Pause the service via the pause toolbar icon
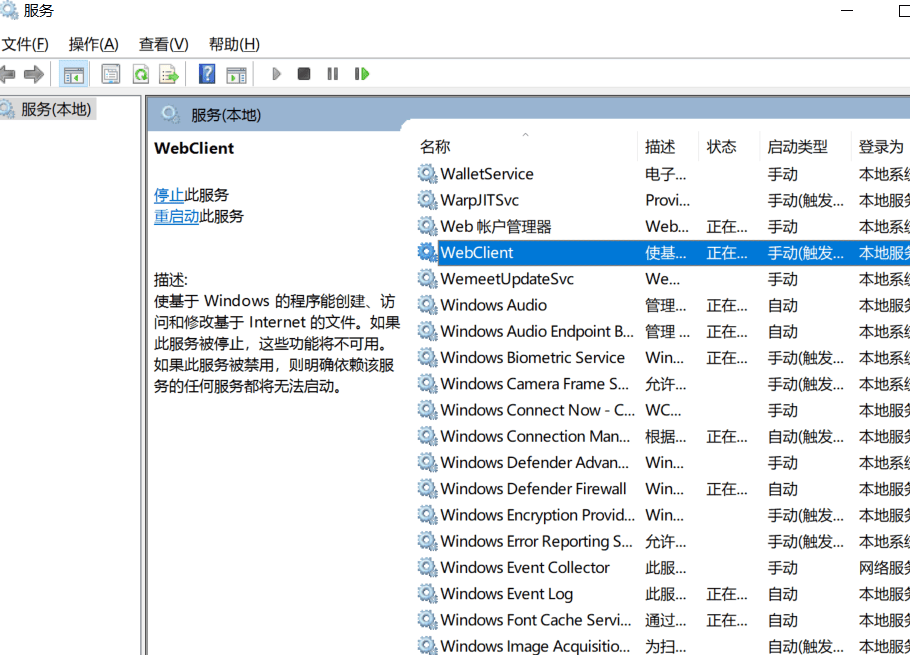Image resolution: width=910 pixels, height=655 pixels. click(x=332, y=73)
